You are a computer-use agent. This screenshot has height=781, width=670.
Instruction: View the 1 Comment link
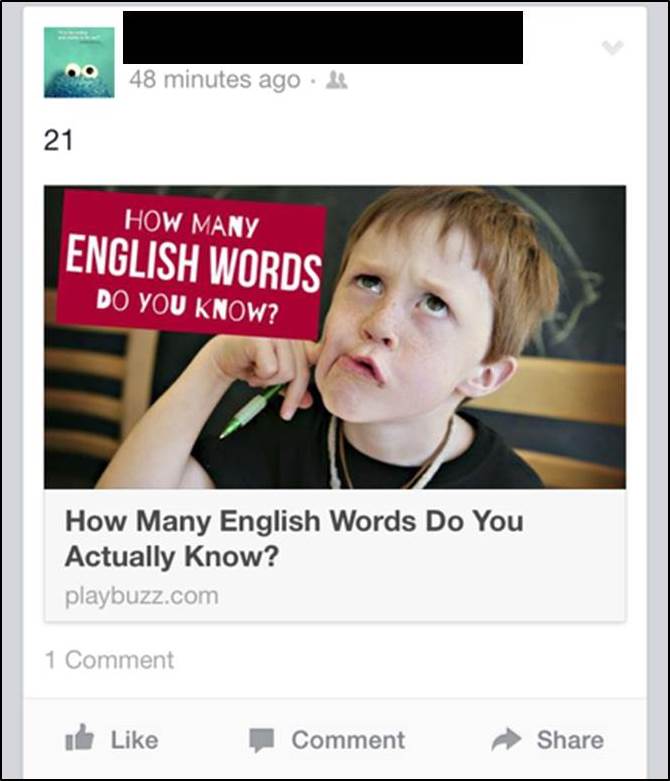pos(110,660)
